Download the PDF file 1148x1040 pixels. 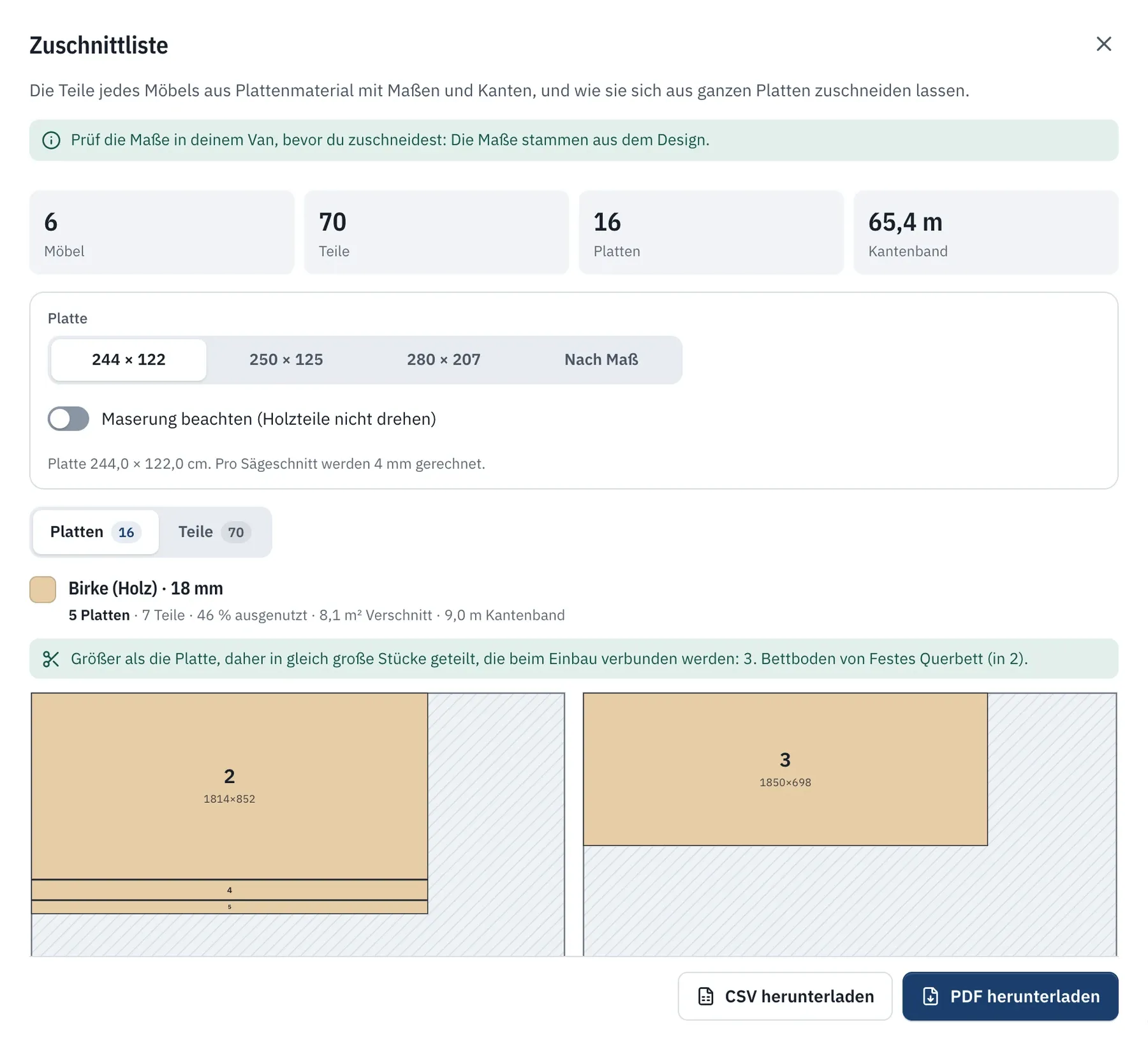[1010, 996]
